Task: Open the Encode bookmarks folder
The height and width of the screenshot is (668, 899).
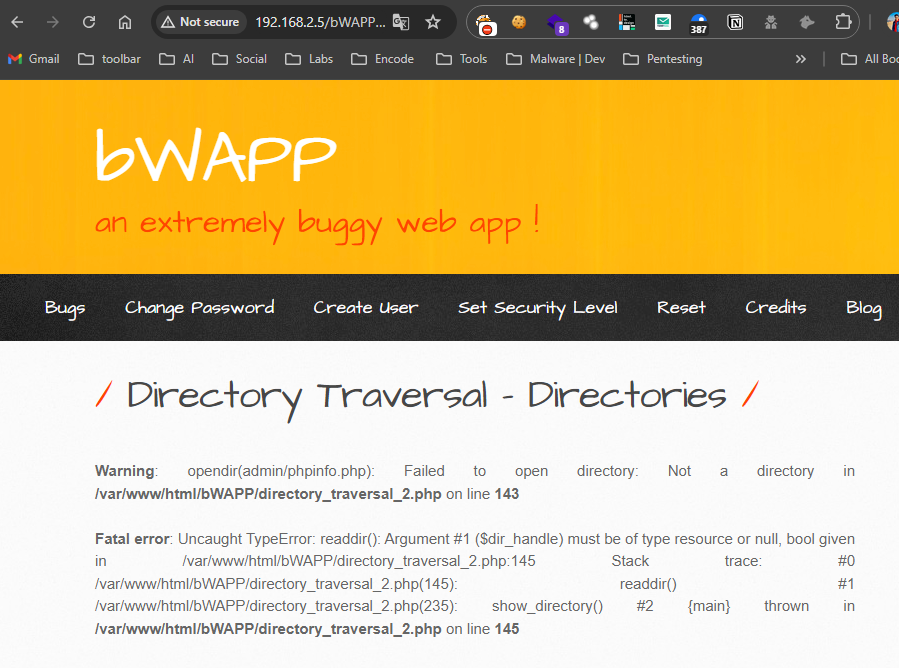Action: point(382,59)
